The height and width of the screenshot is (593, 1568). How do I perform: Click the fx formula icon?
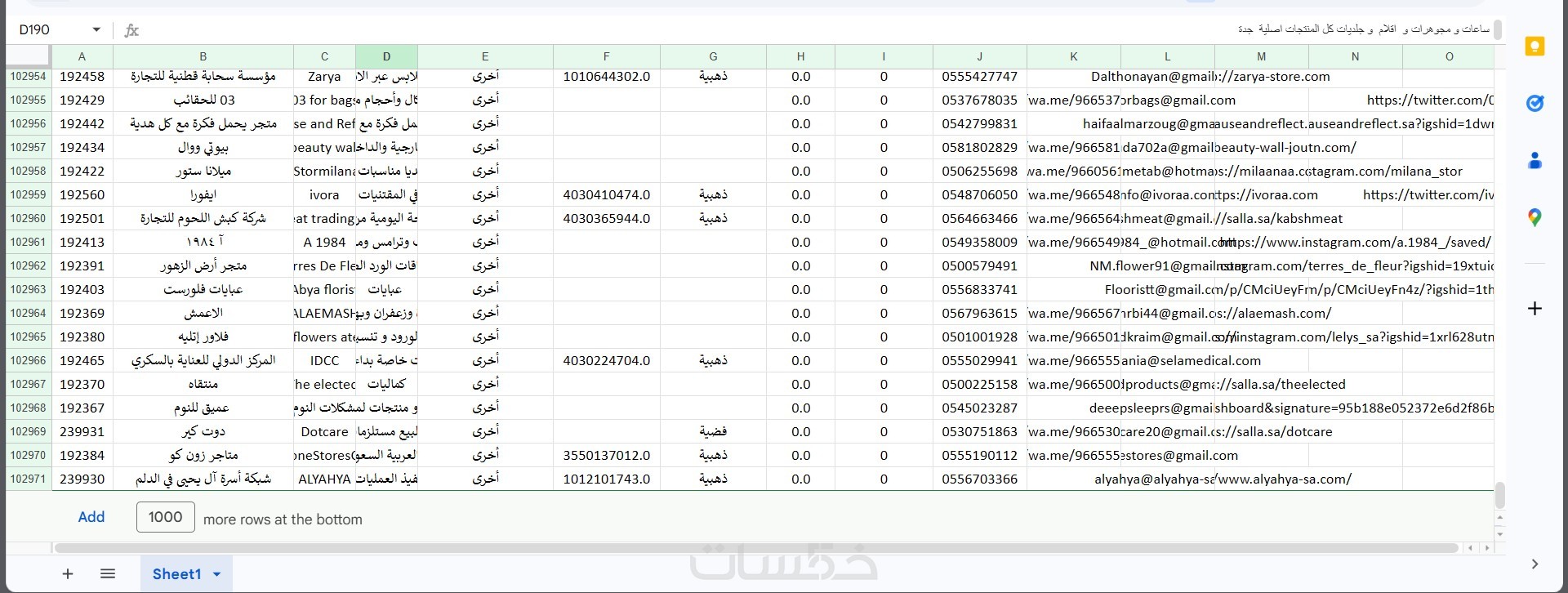131,30
